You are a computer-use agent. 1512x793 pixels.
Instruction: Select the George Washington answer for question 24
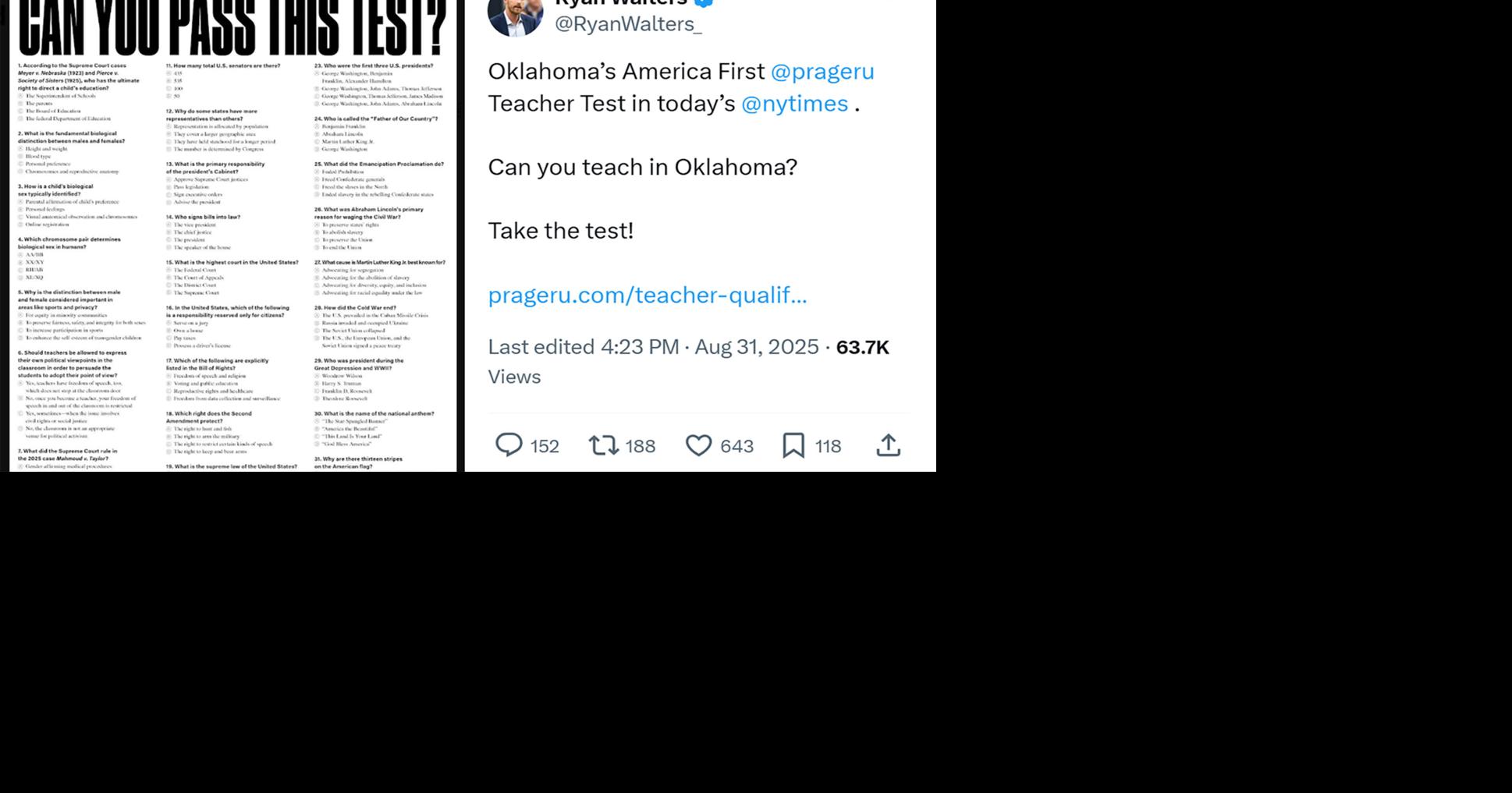tap(341, 149)
